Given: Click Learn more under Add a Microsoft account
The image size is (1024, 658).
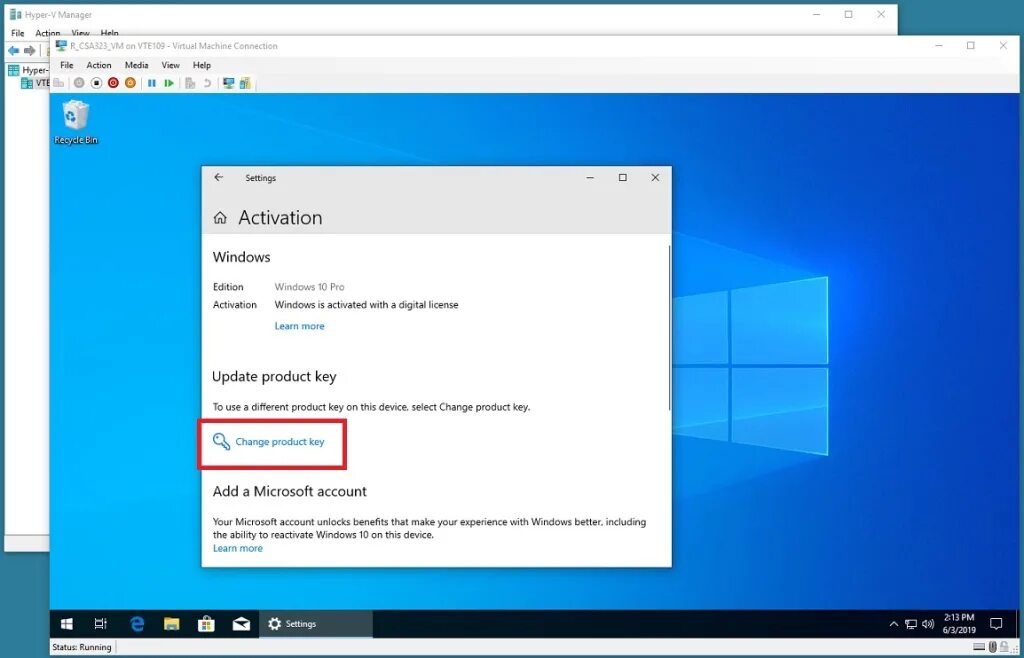Looking at the screenshot, I should click(238, 548).
